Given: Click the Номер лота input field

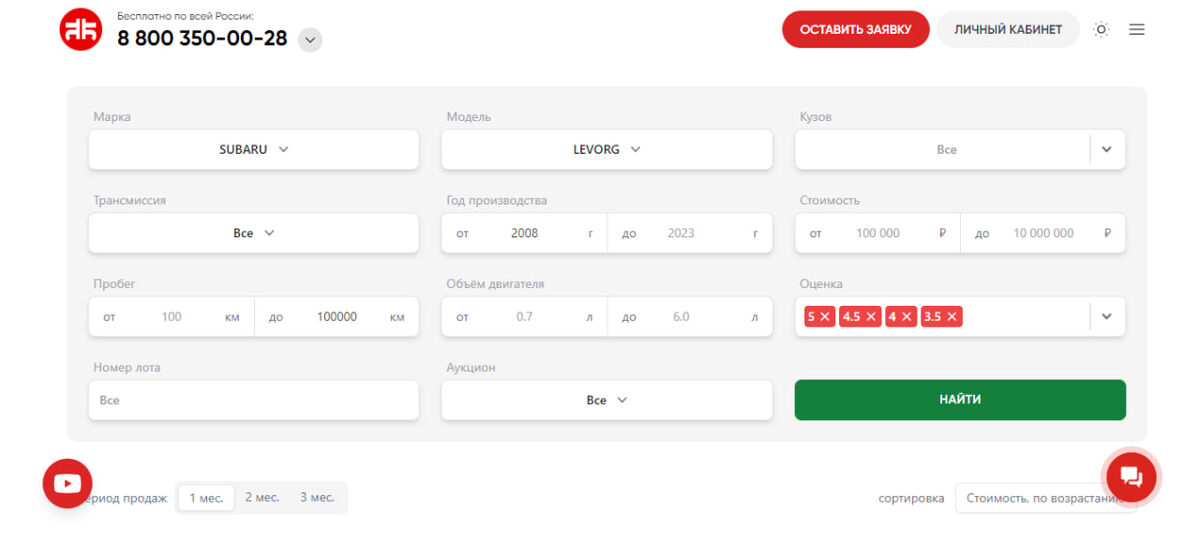Looking at the screenshot, I should point(254,400).
